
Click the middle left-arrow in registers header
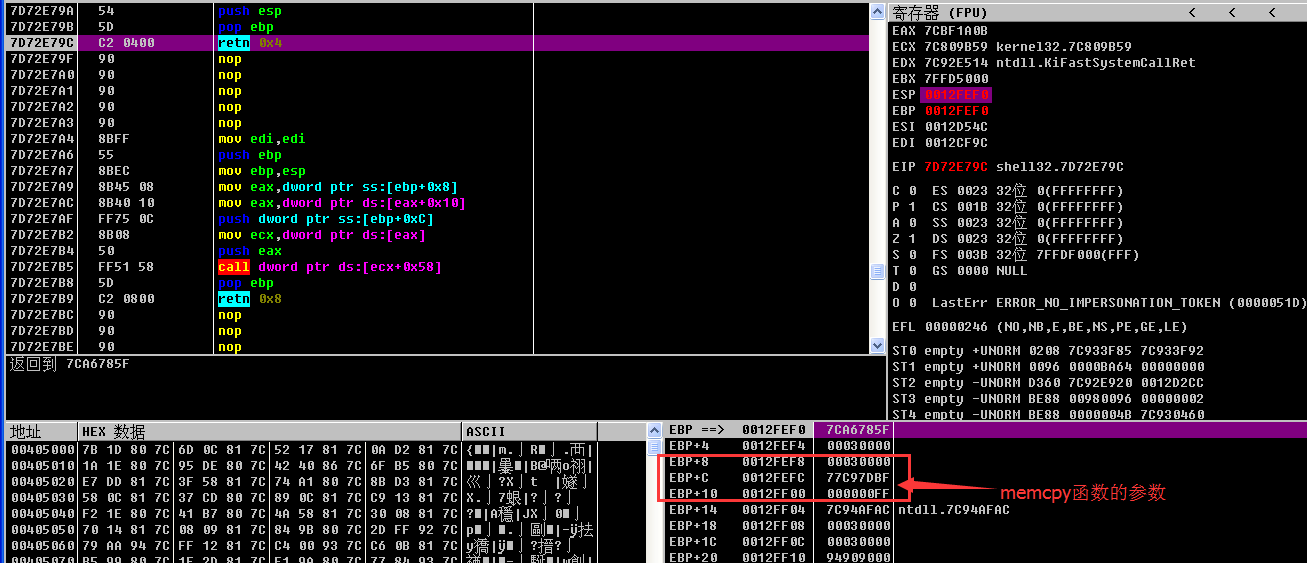pos(1232,12)
